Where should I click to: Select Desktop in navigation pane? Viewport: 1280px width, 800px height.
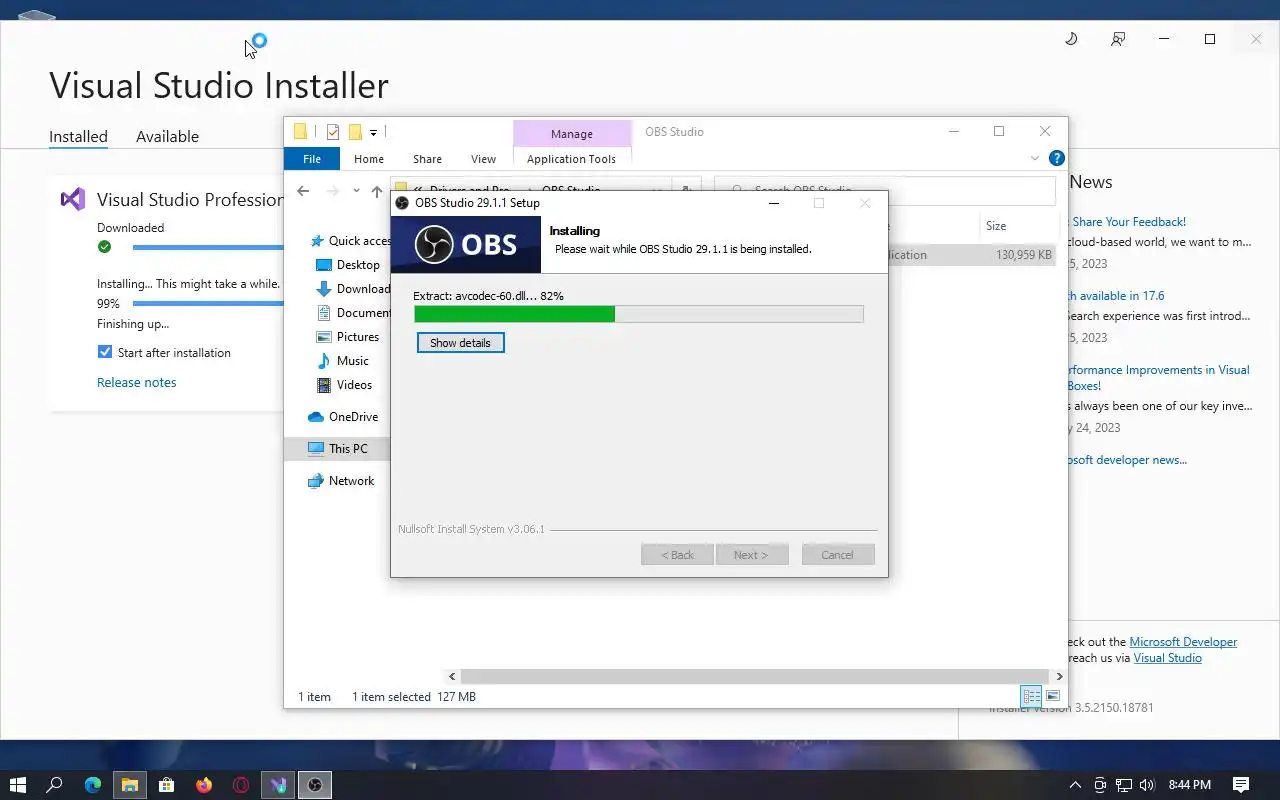347,264
